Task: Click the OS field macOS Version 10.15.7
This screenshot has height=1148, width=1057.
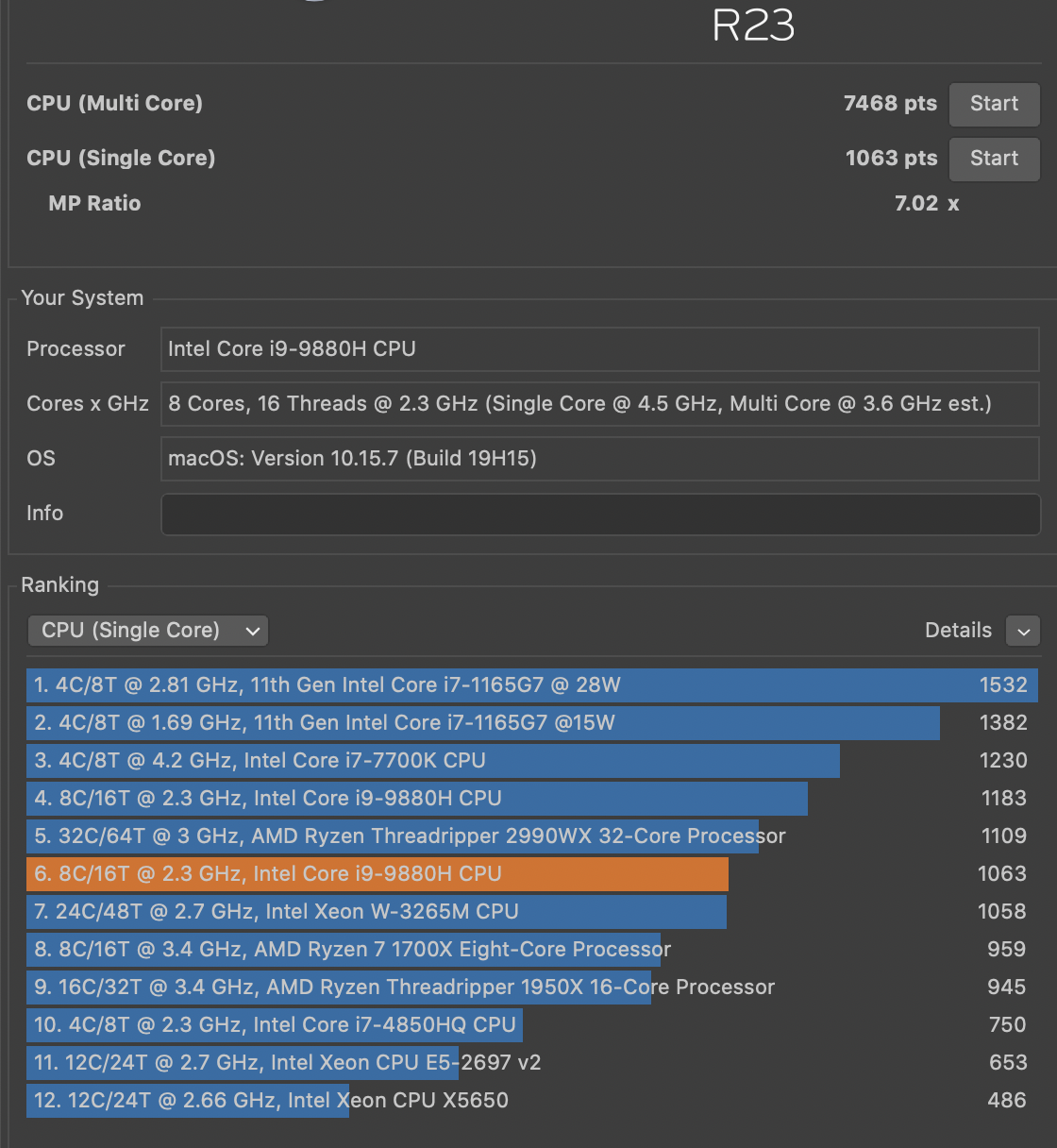Action: click(600, 459)
